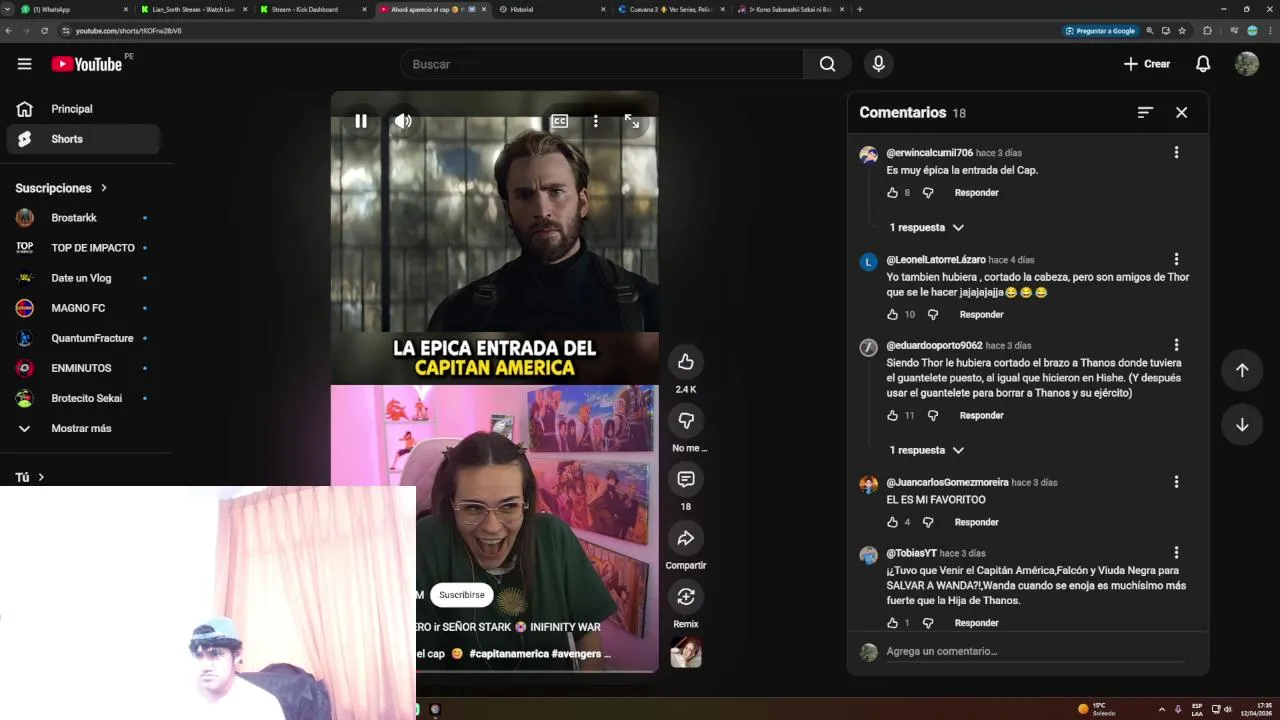Open Principal in the sidebar
Image resolution: width=1280 pixels, height=720 pixels.
point(84,109)
